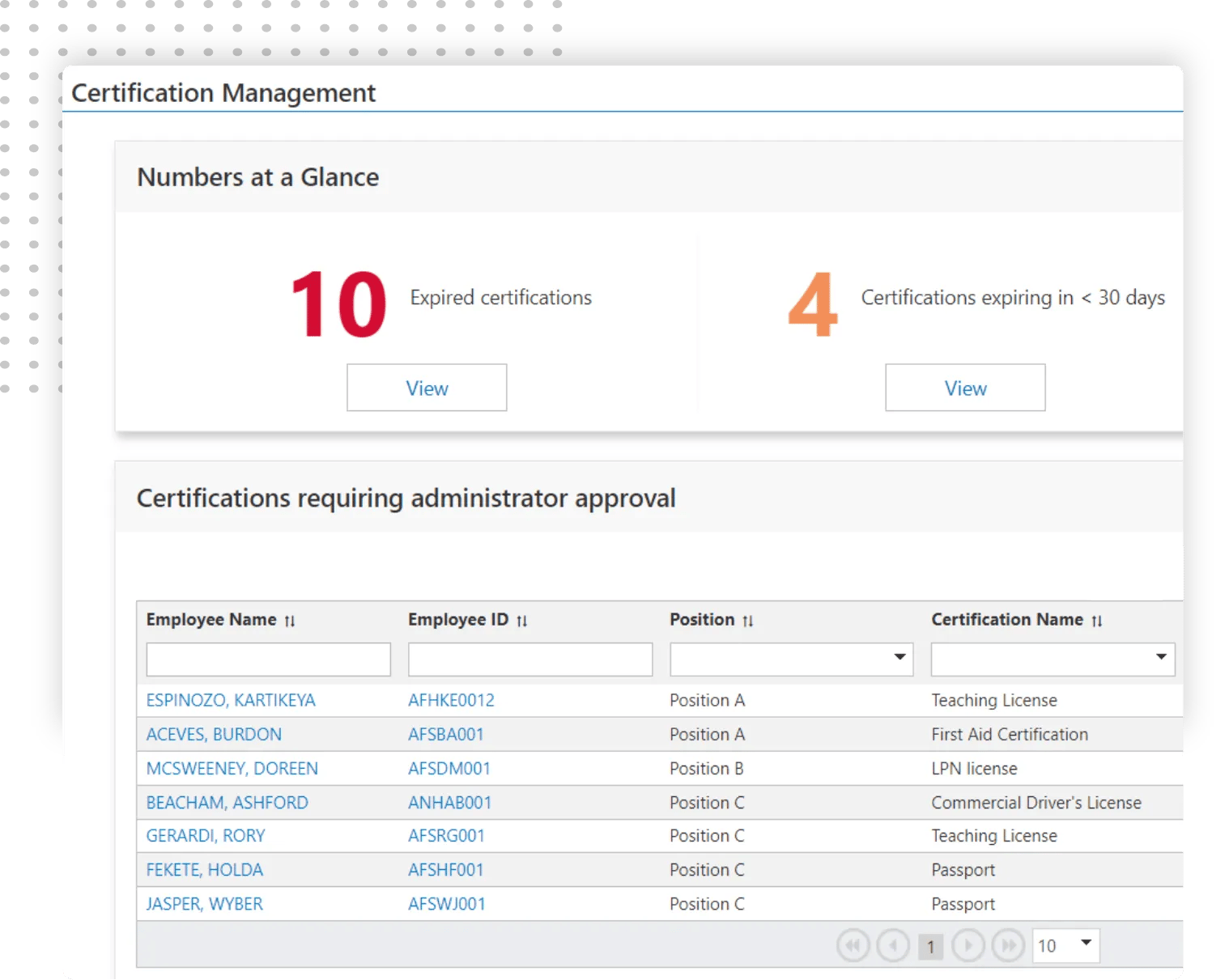
Task: Open employee BEACHAM, ASHFORD
Action: tap(227, 802)
